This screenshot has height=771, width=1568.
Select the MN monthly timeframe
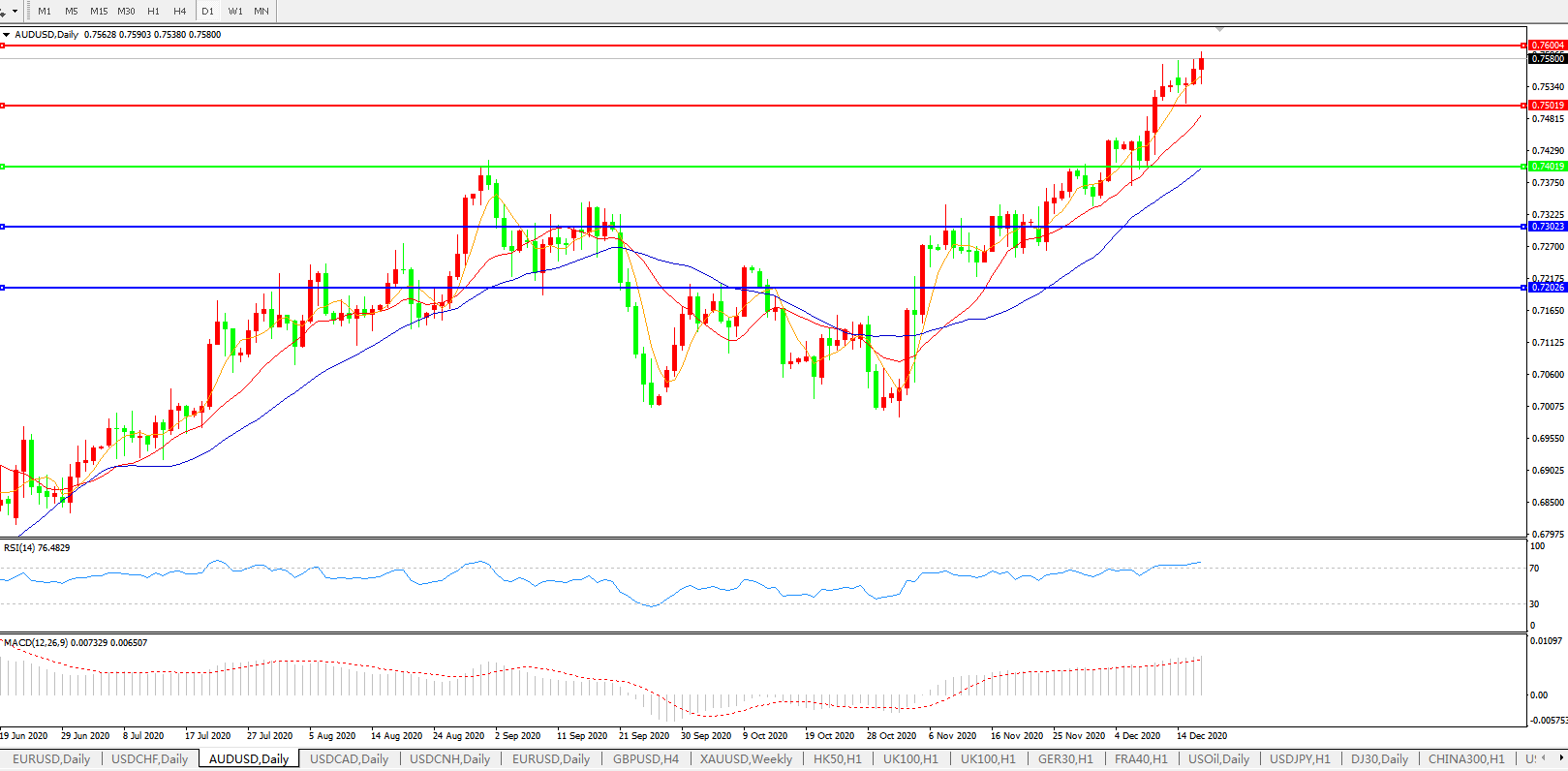[261, 11]
